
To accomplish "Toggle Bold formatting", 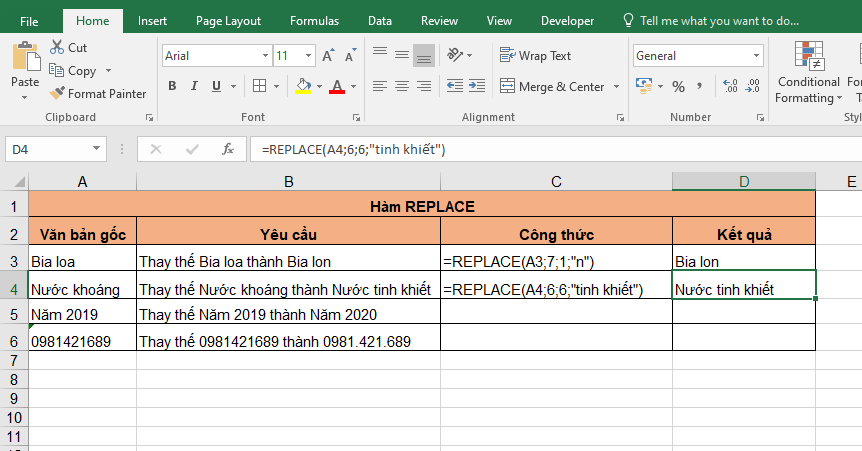I will 172,87.
